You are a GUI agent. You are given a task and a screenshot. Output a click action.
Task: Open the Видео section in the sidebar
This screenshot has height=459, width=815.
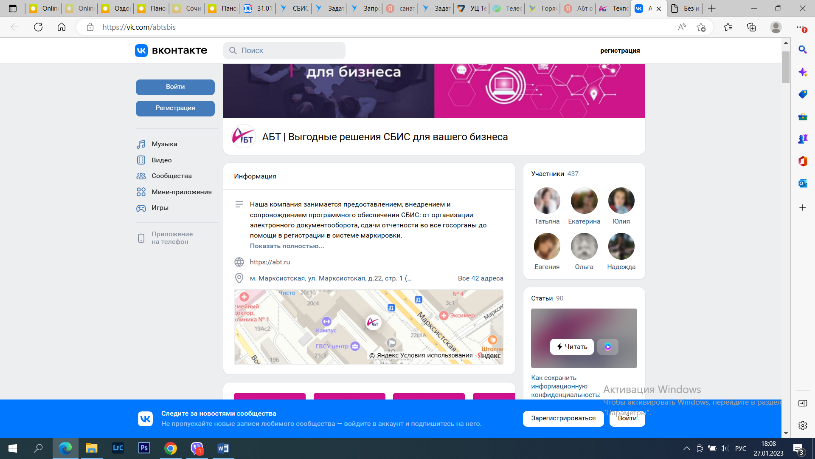(161, 160)
